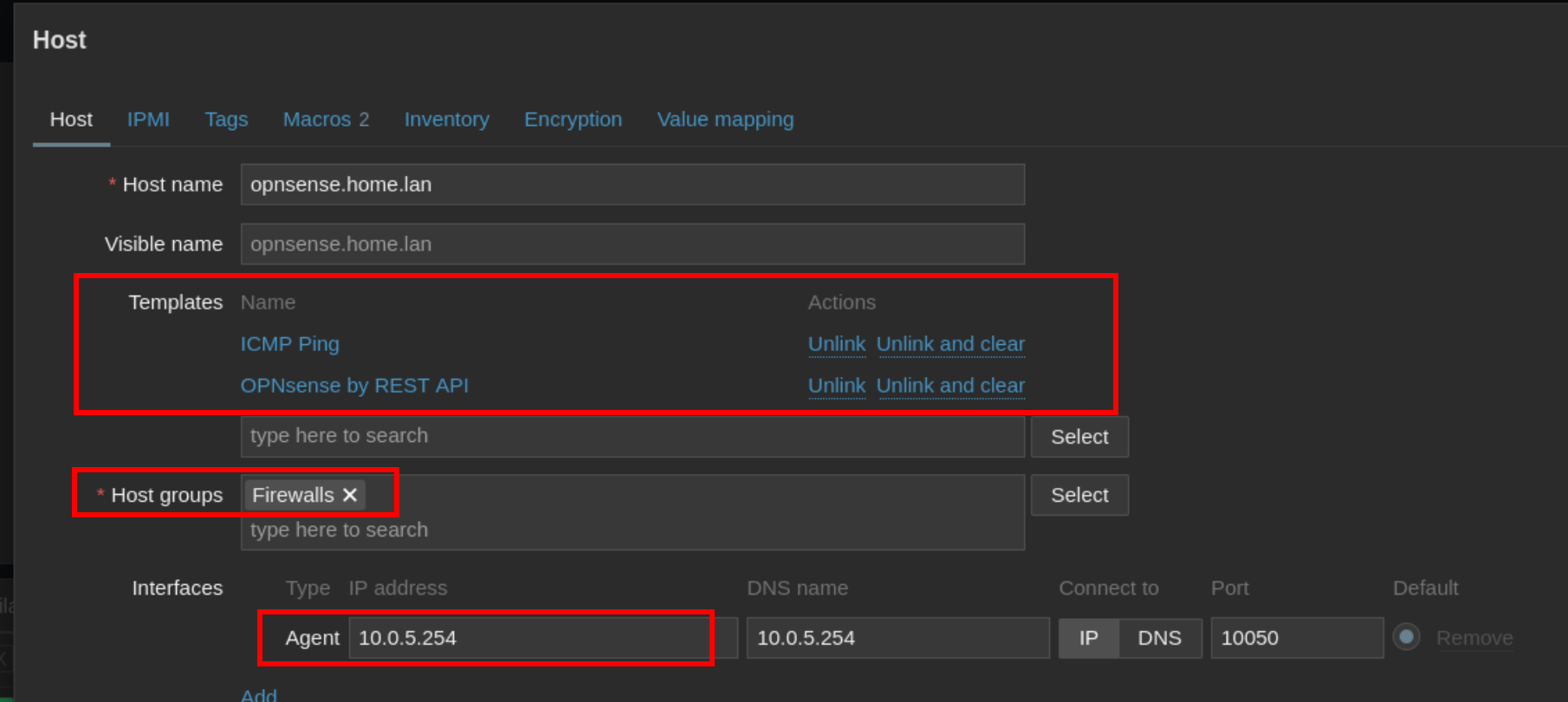
Task: Click Select button beside Host groups
Action: coord(1079,495)
